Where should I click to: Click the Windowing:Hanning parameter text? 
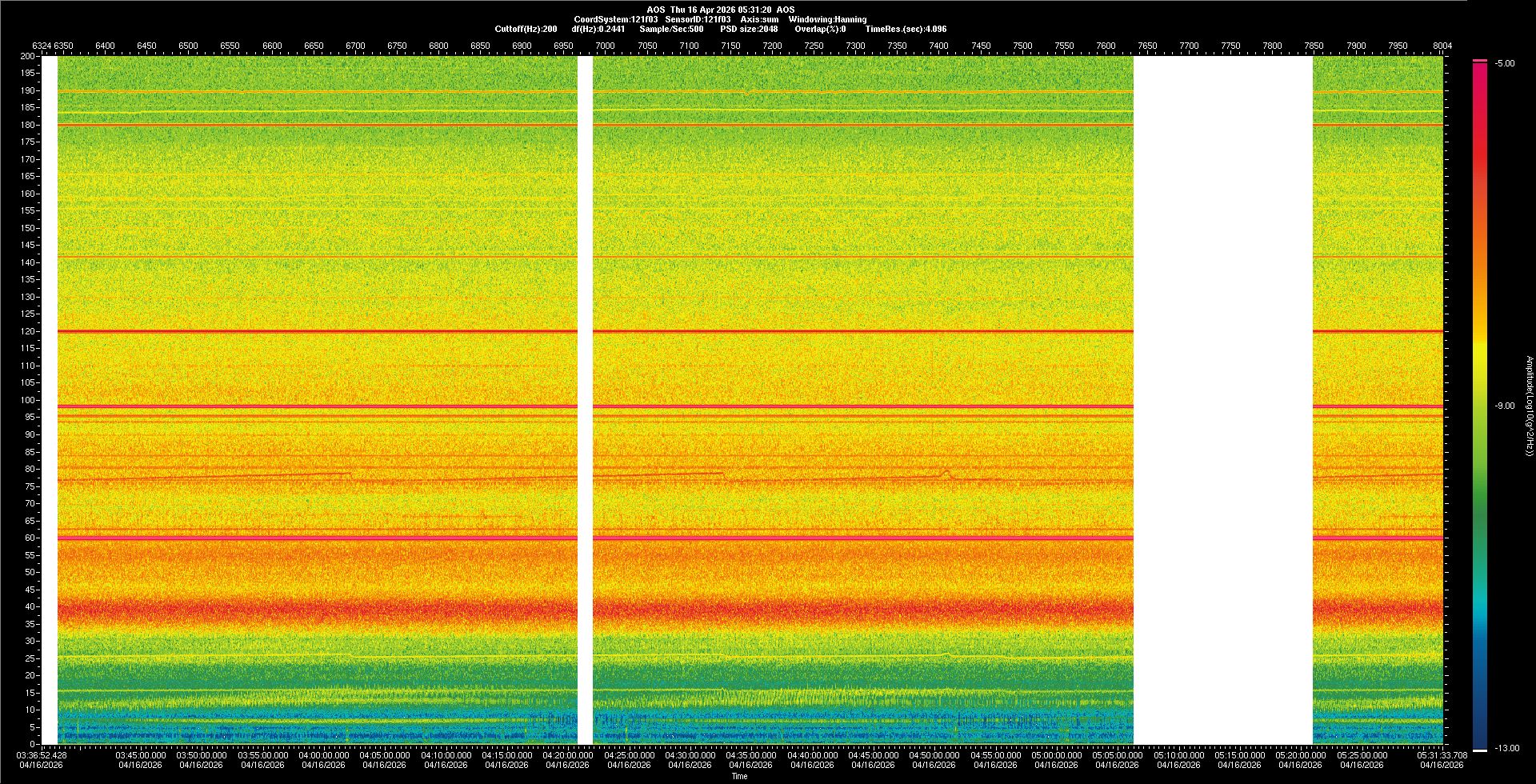click(x=827, y=19)
